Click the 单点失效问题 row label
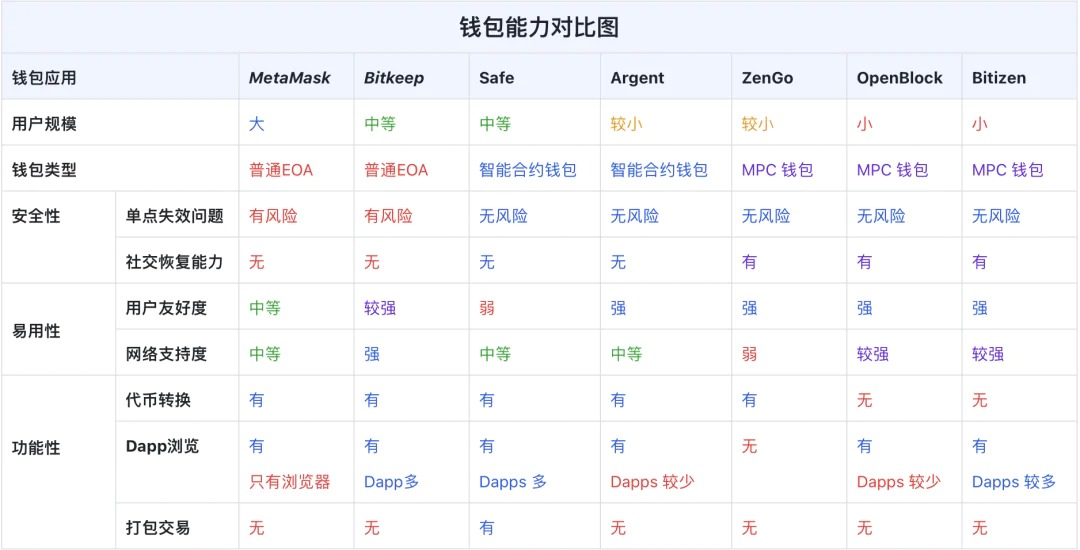Screen dimensions: 1080x550 tap(174, 216)
